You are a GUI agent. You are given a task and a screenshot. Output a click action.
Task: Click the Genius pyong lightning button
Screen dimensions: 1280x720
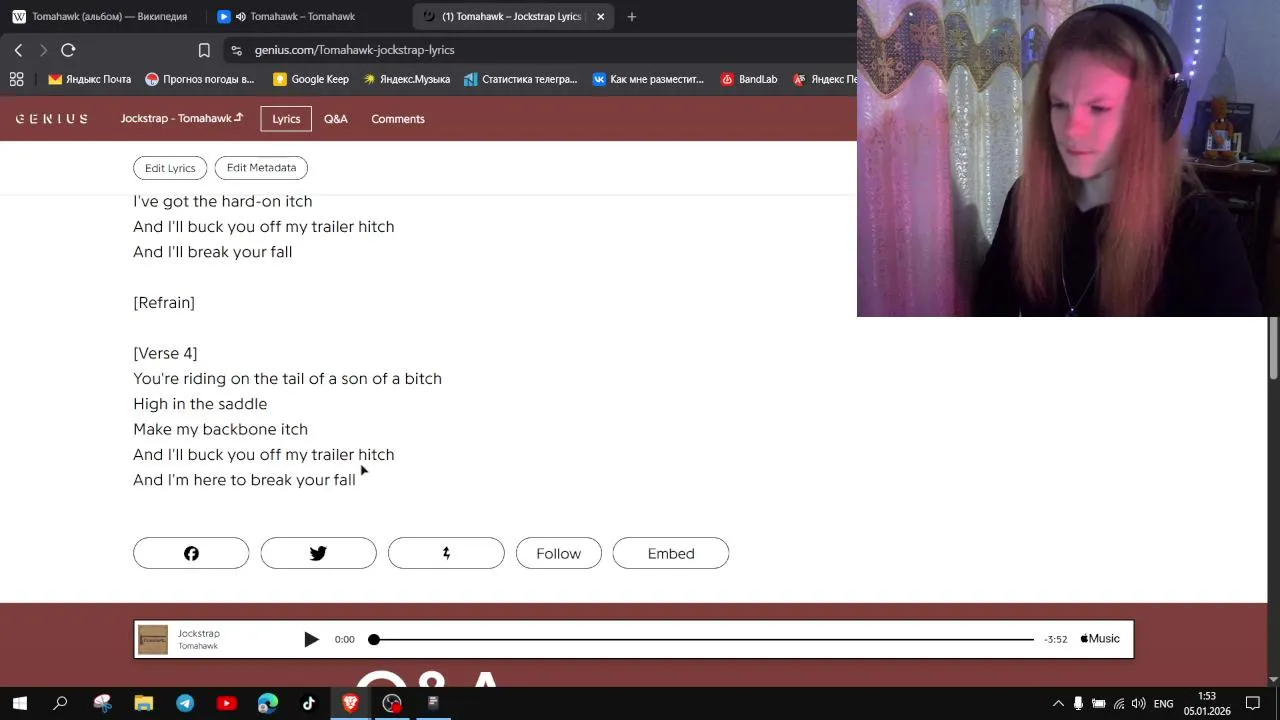tap(446, 553)
